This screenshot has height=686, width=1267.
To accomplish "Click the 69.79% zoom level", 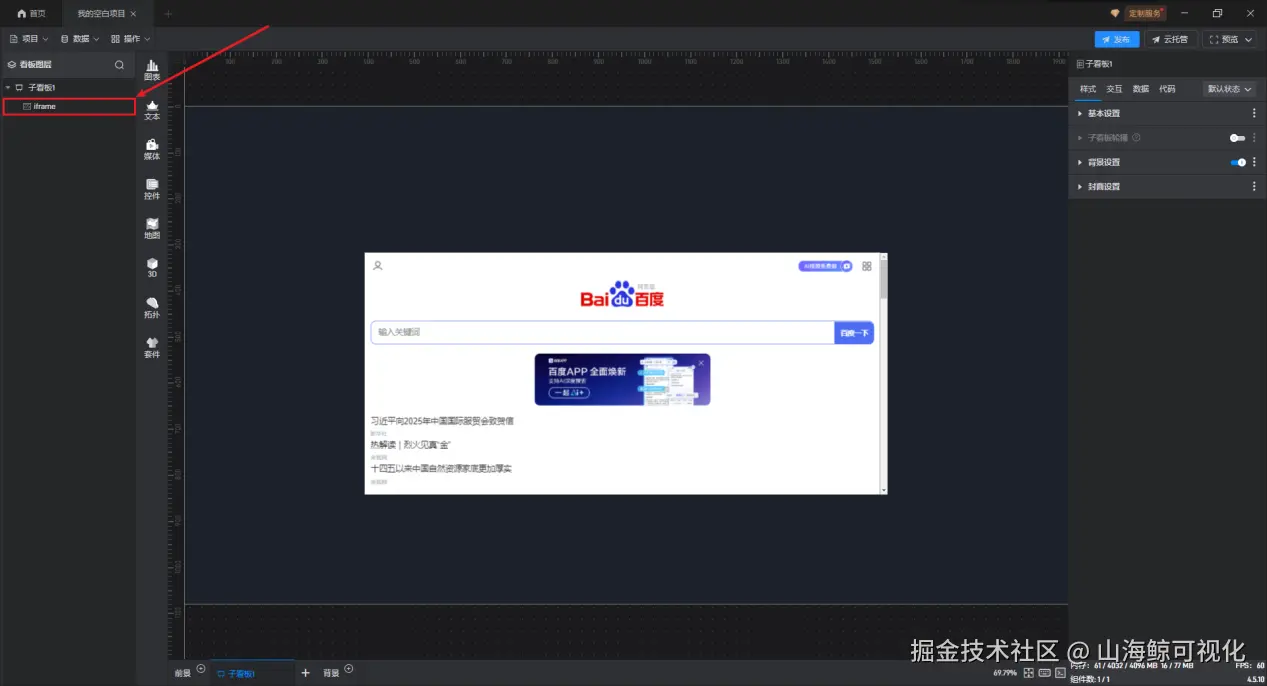I will tap(1004, 673).
